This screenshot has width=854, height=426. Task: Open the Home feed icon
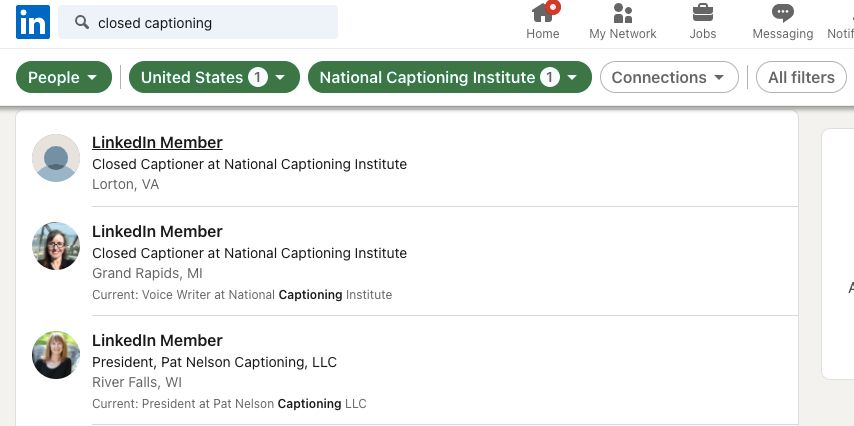click(543, 13)
